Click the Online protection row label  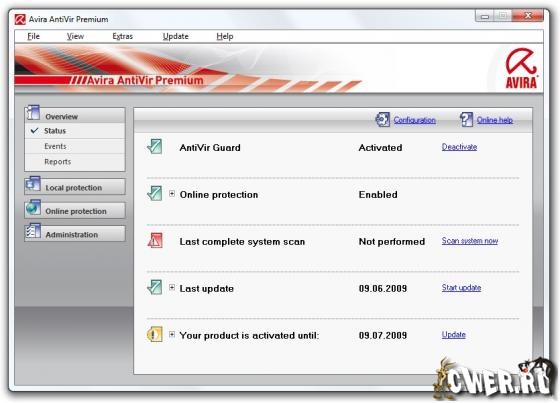219,194
